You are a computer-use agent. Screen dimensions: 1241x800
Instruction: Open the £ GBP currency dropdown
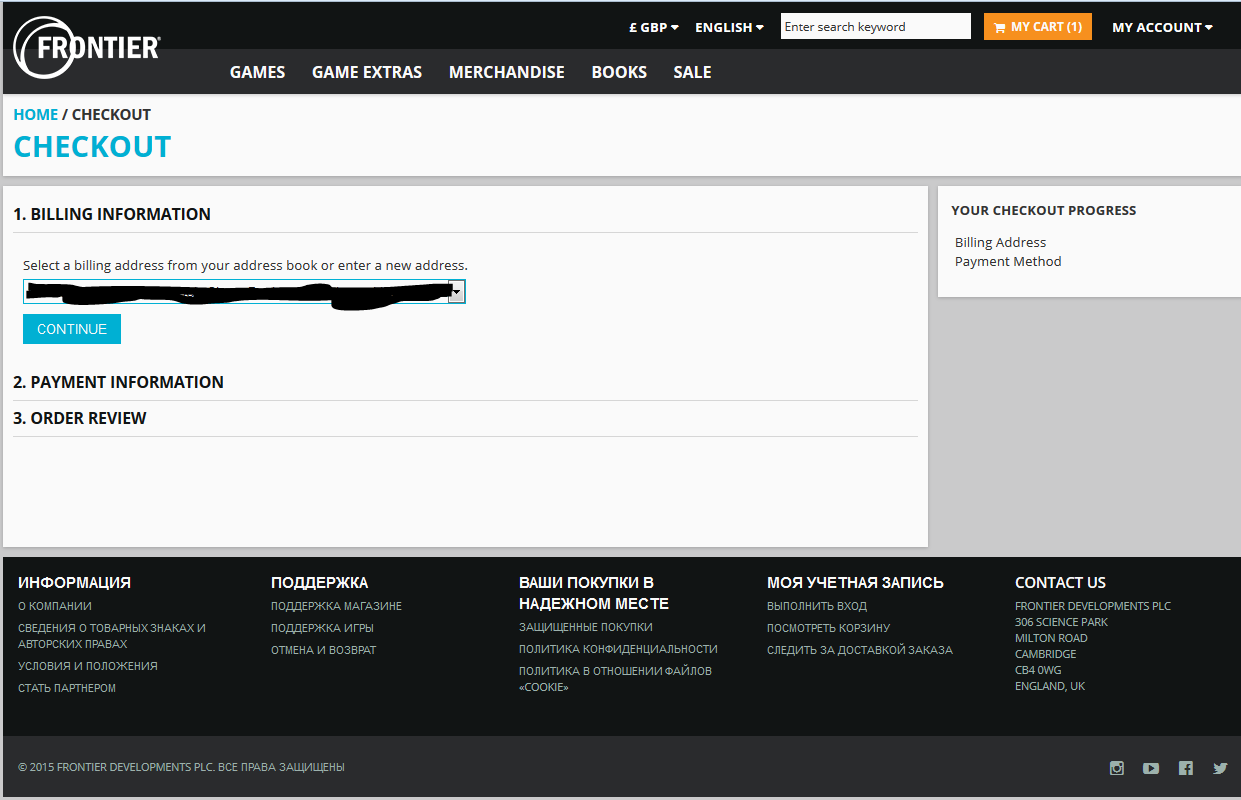tap(654, 27)
